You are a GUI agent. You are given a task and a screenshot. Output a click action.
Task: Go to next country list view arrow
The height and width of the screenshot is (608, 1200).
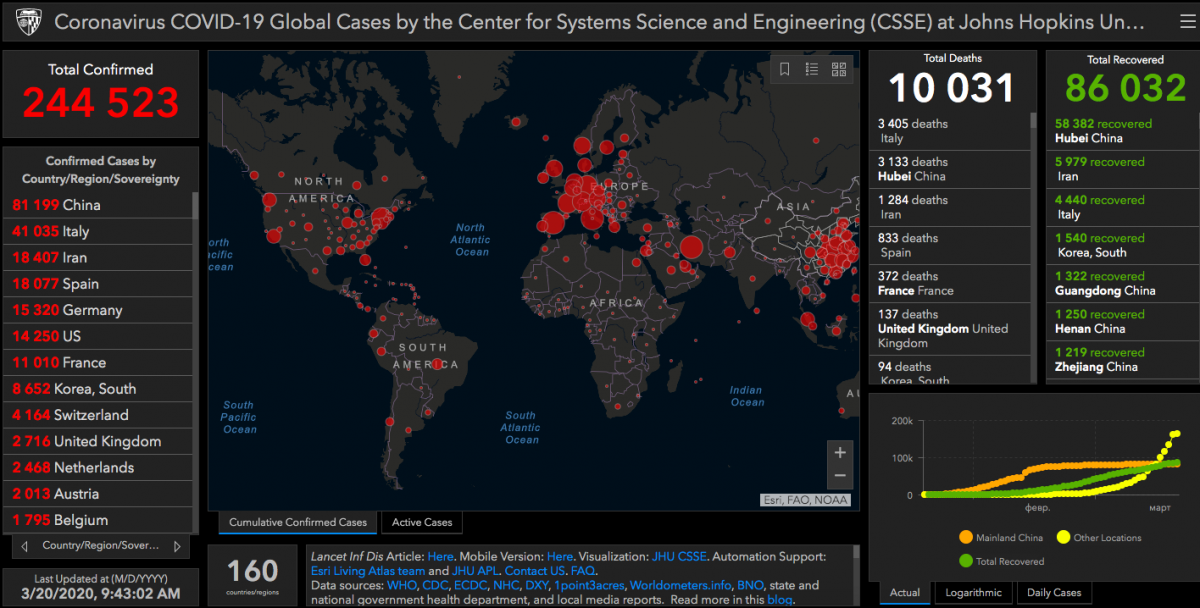click(178, 547)
